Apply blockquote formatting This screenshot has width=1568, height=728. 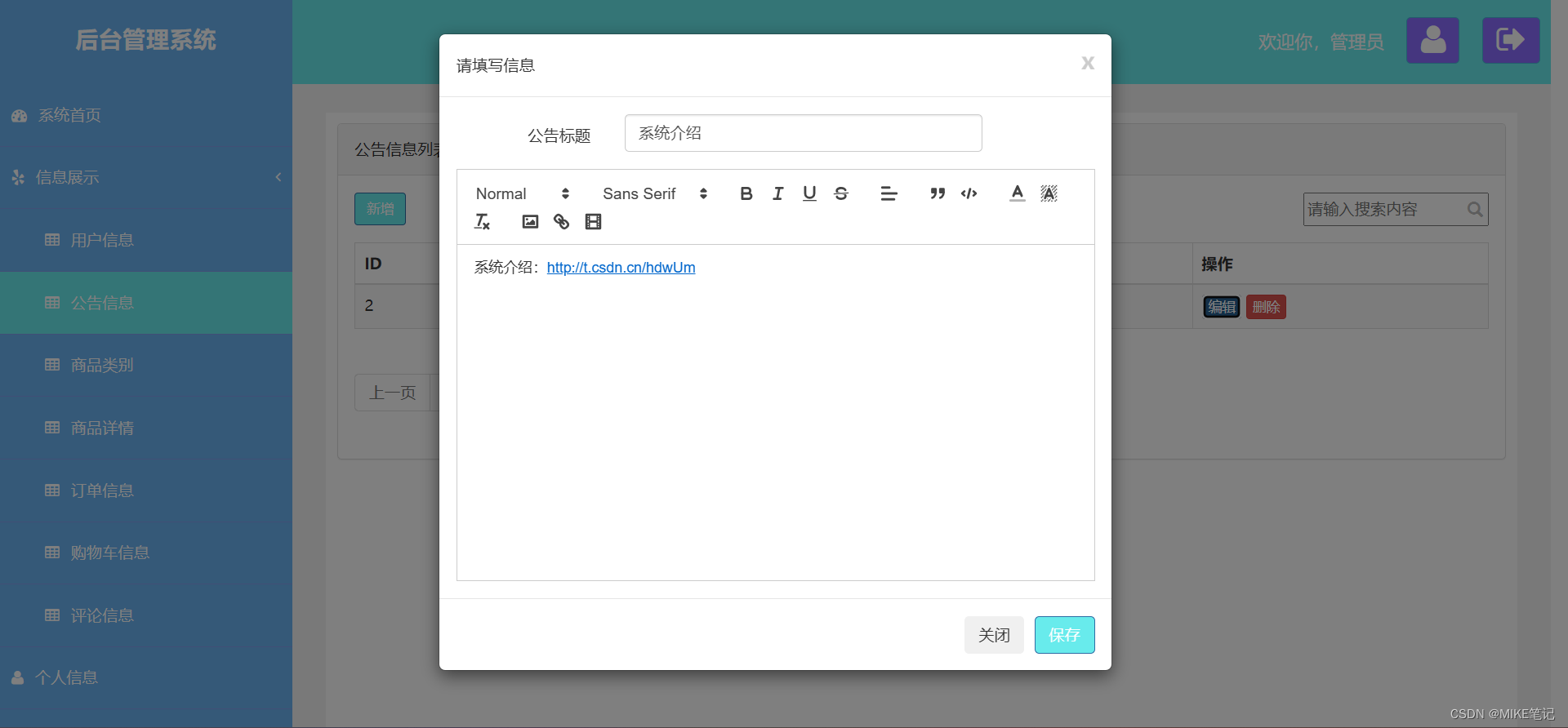[938, 193]
